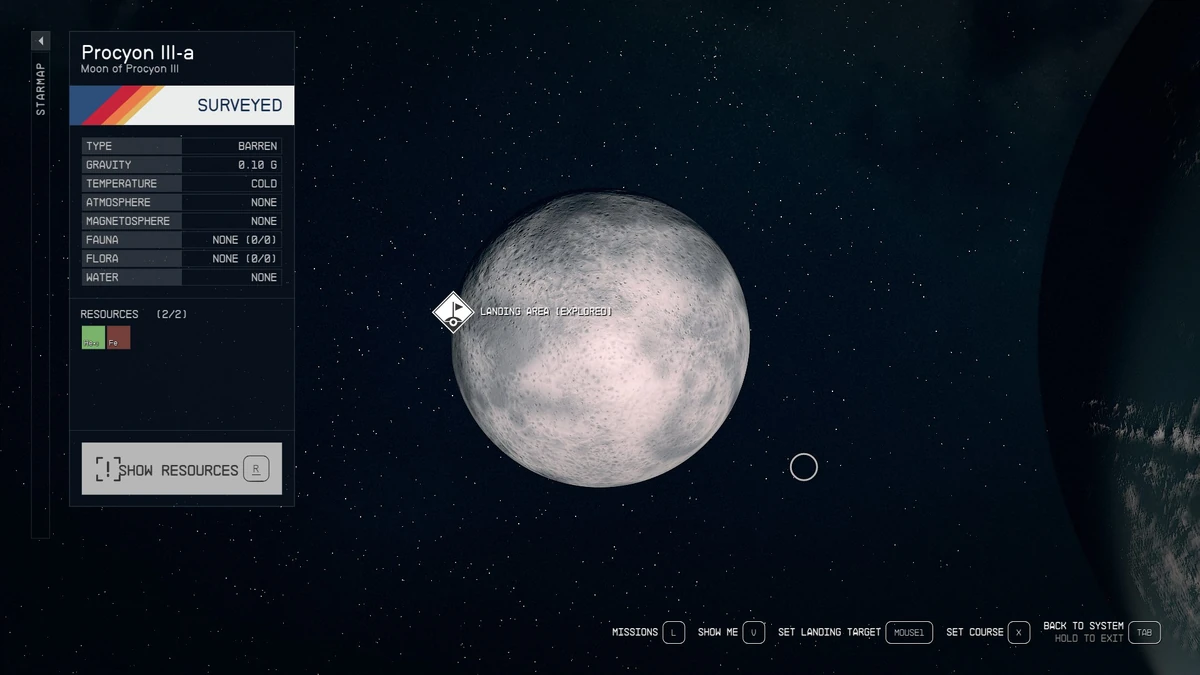
Task: Click the SURVEYED banner
Action: coord(180,104)
